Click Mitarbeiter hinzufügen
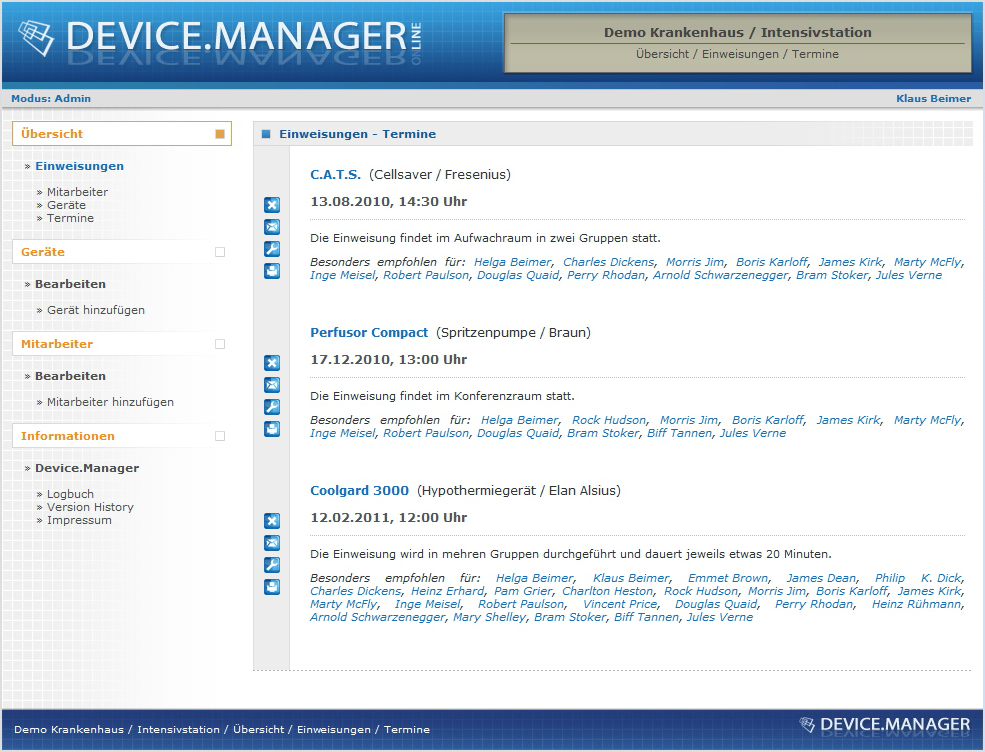The height and width of the screenshot is (752, 985). (x=110, y=402)
